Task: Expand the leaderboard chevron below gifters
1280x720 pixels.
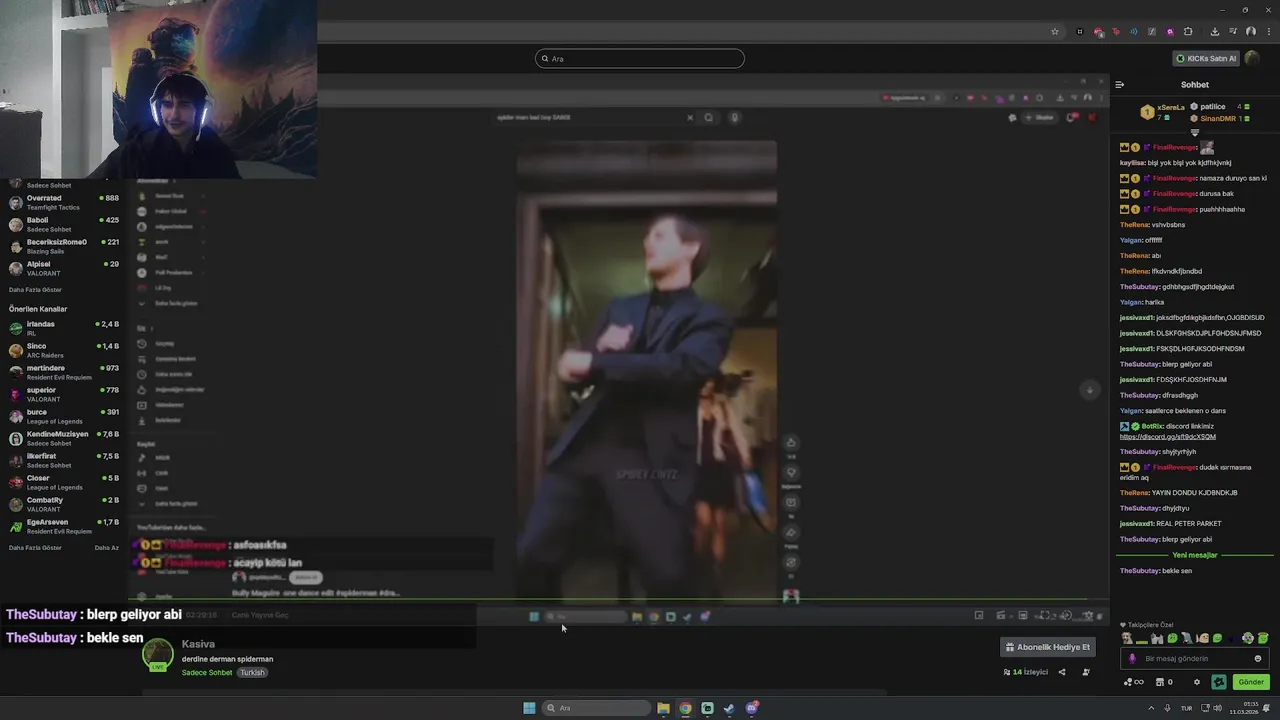Action: [1194, 132]
